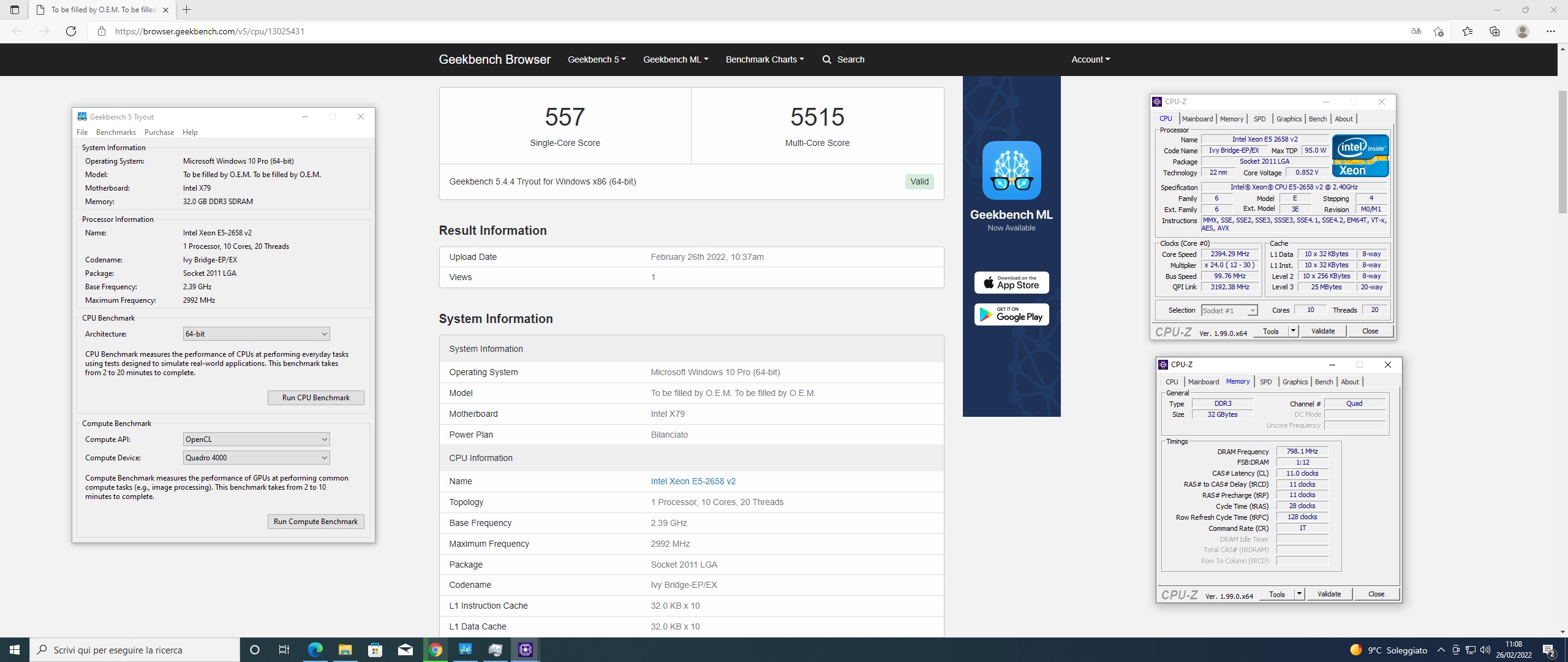This screenshot has width=1568, height=662.
Task: Open the Benchmark Charts navbar dropdown
Action: [x=764, y=59]
